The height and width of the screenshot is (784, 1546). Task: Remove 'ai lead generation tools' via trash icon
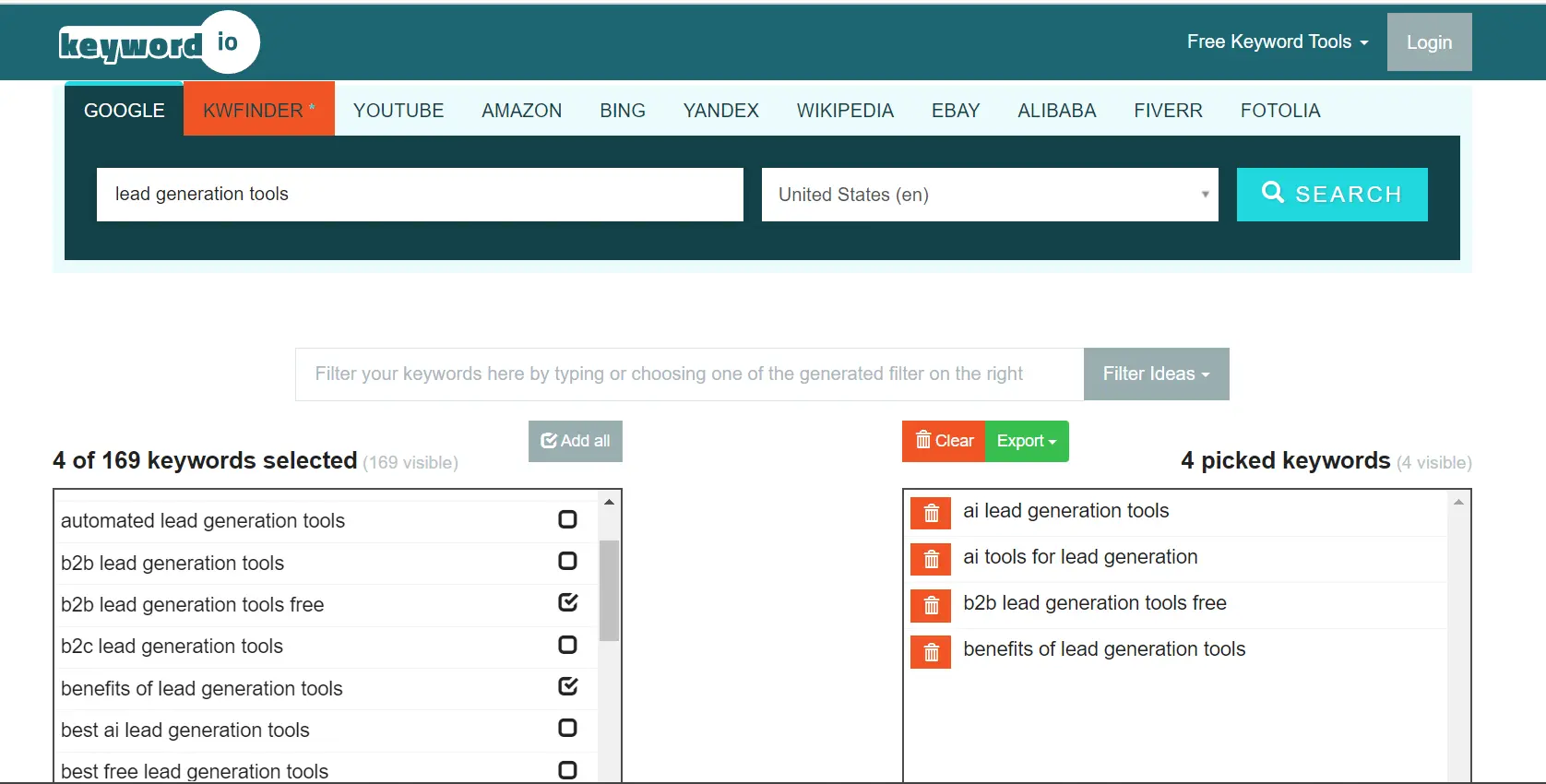931,513
